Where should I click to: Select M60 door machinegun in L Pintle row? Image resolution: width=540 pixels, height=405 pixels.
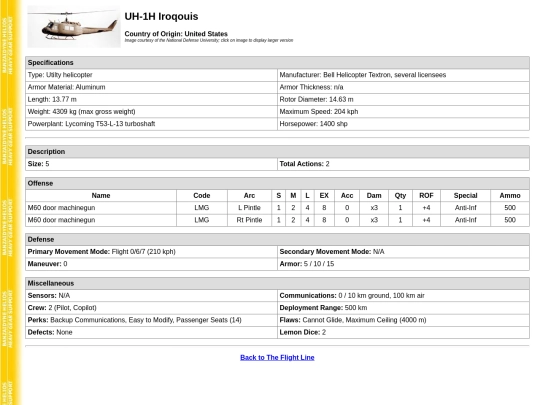click(x=101, y=208)
